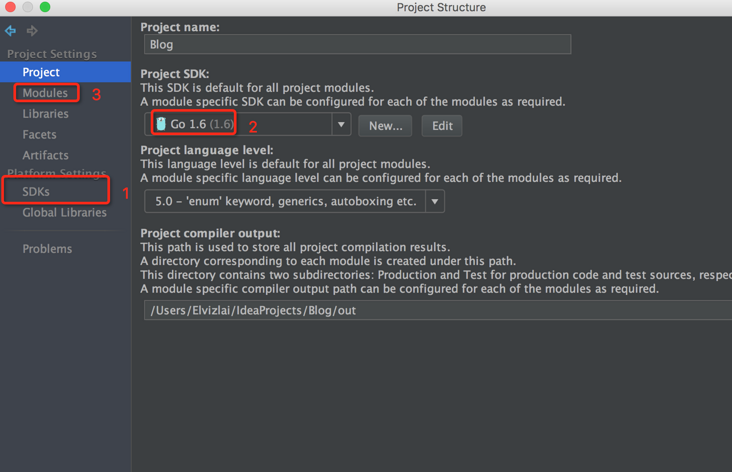
Task: Click the back navigation arrow icon
Action: pyautogui.click(x=11, y=31)
